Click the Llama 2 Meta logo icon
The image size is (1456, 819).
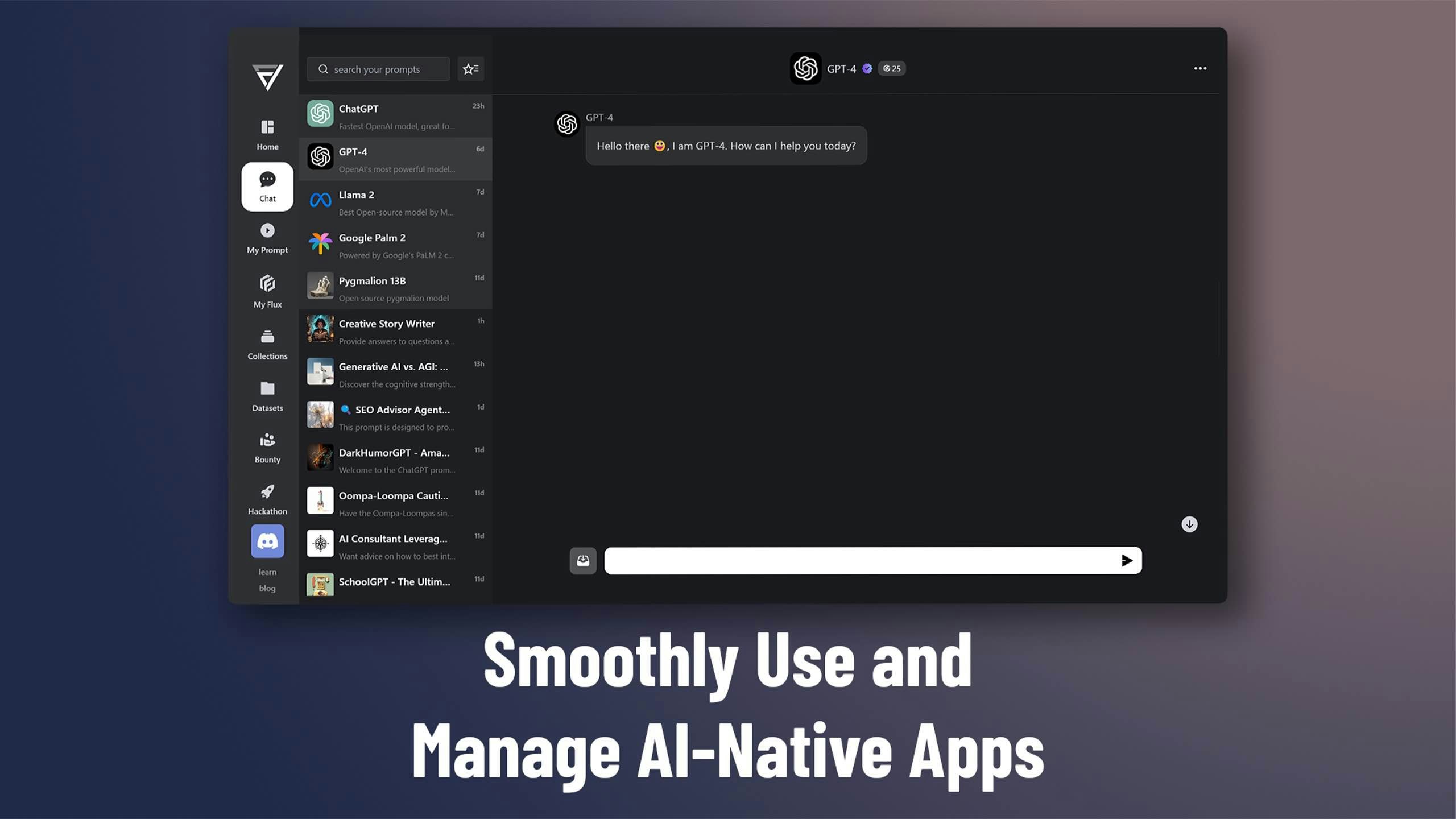320,200
